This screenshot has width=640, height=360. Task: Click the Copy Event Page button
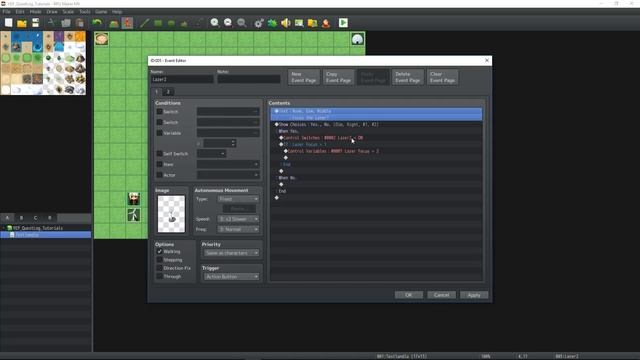coord(339,77)
